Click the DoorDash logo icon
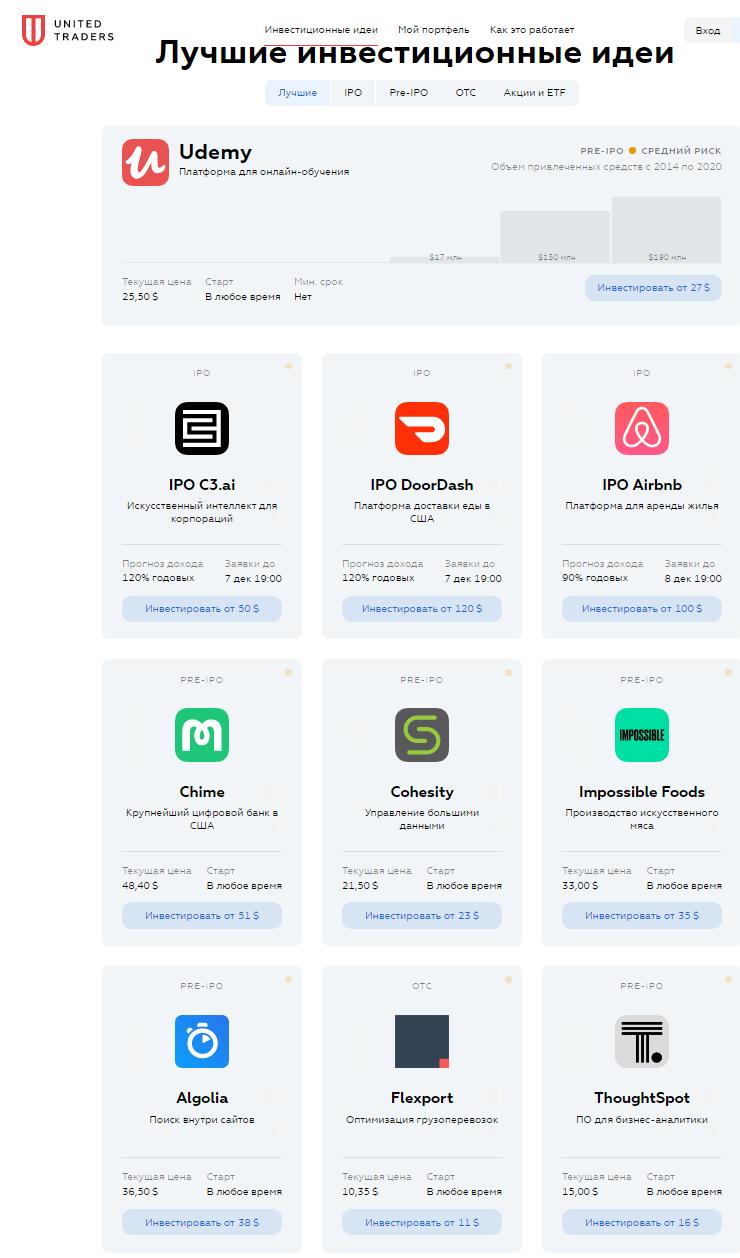The width and height of the screenshot is (740, 1258). point(421,428)
